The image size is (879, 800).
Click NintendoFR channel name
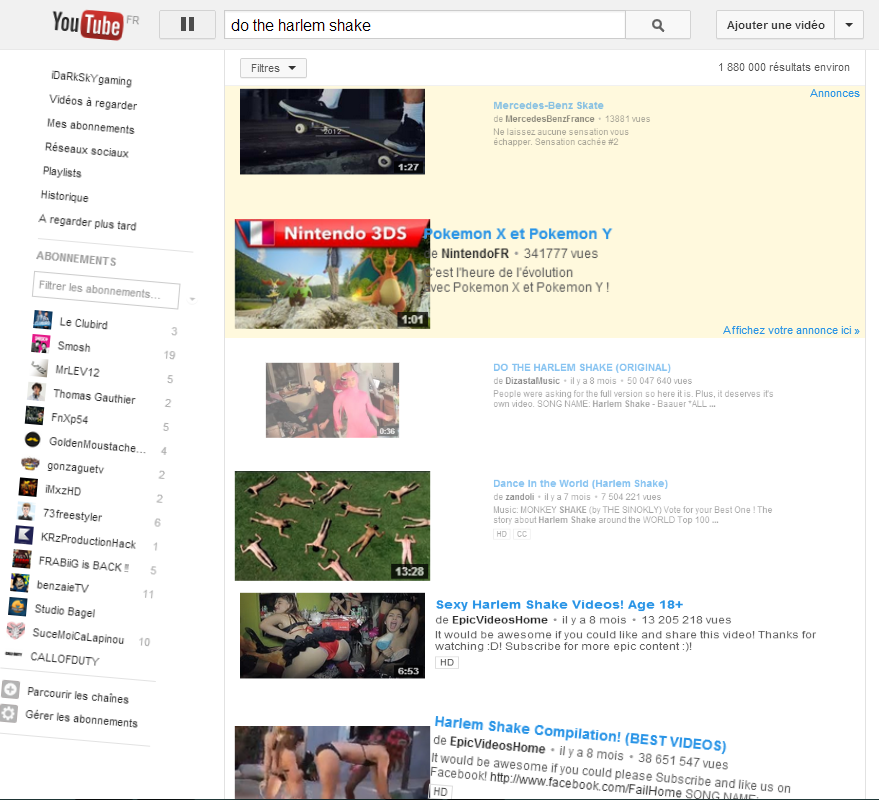tap(475, 253)
